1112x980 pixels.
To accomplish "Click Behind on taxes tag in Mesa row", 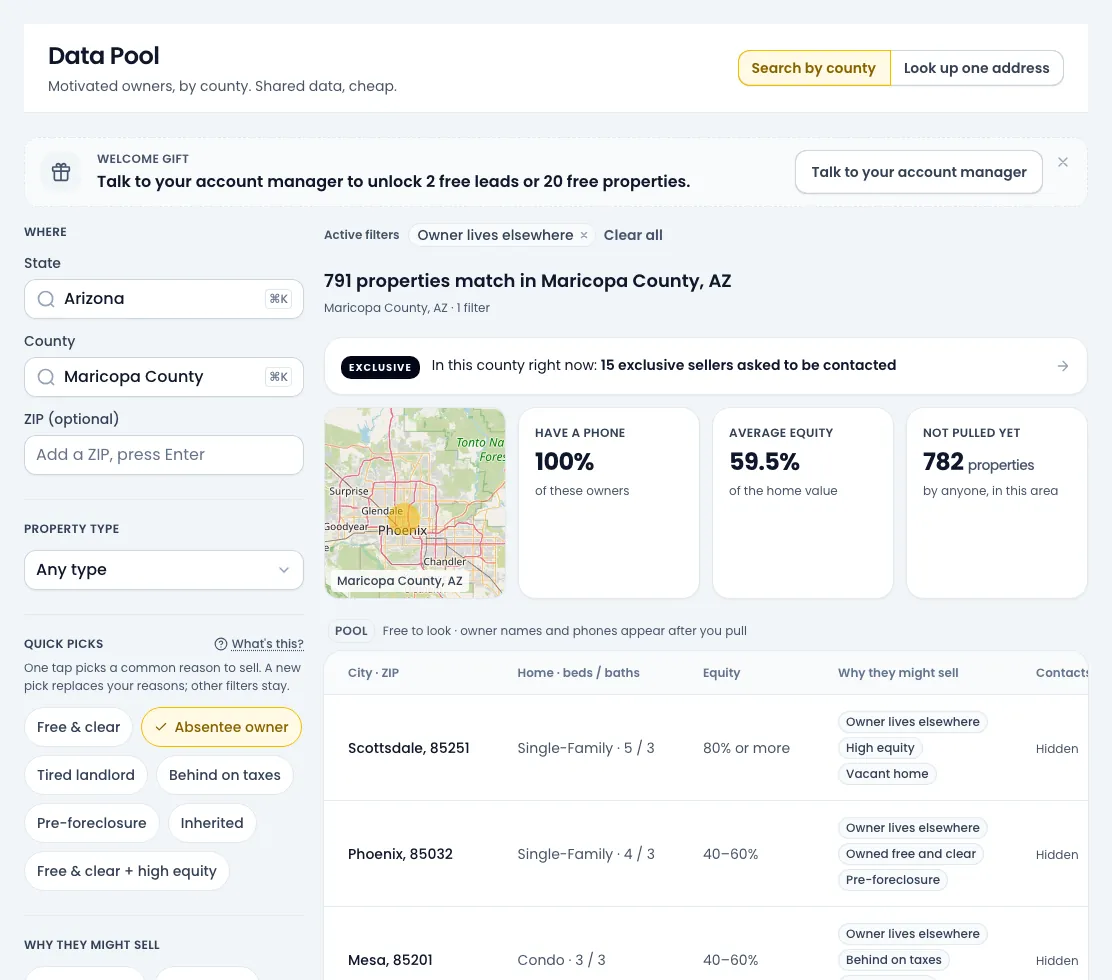I will click(894, 960).
